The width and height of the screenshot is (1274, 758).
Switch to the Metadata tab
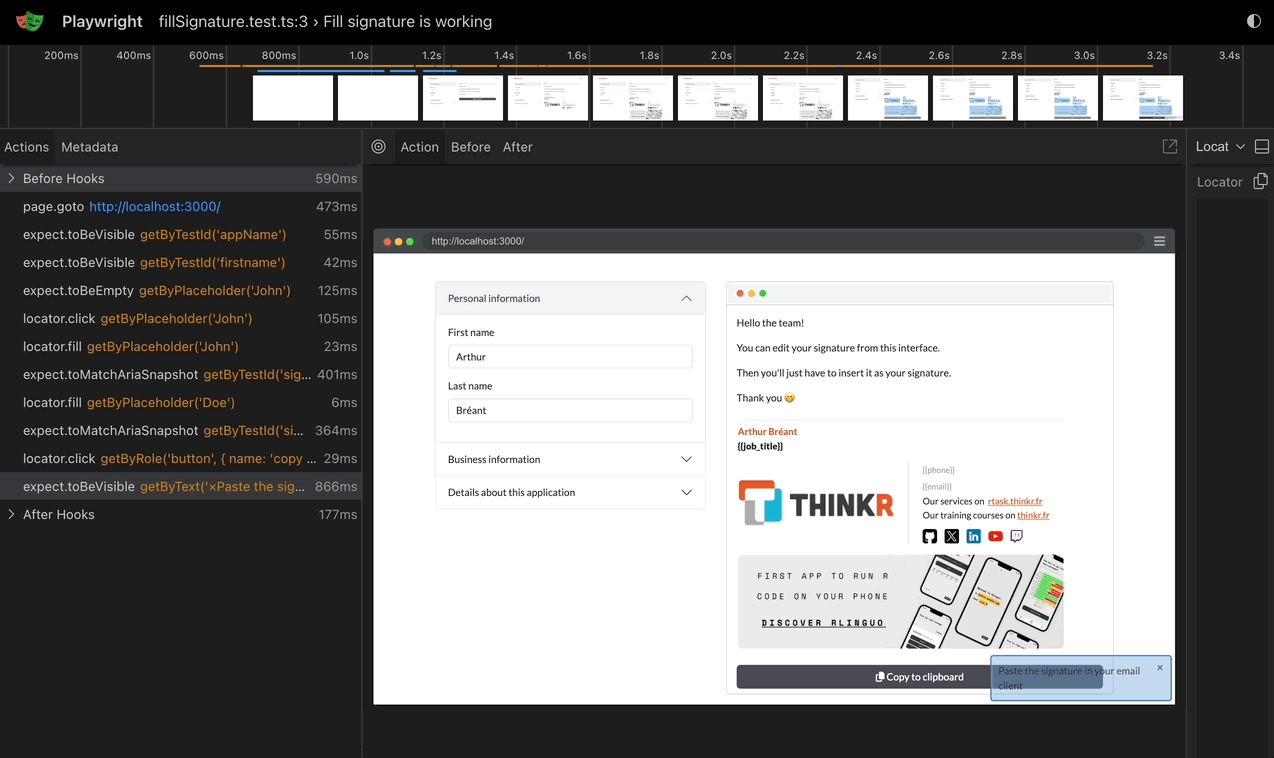pyautogui.click(x=89, y=147)
